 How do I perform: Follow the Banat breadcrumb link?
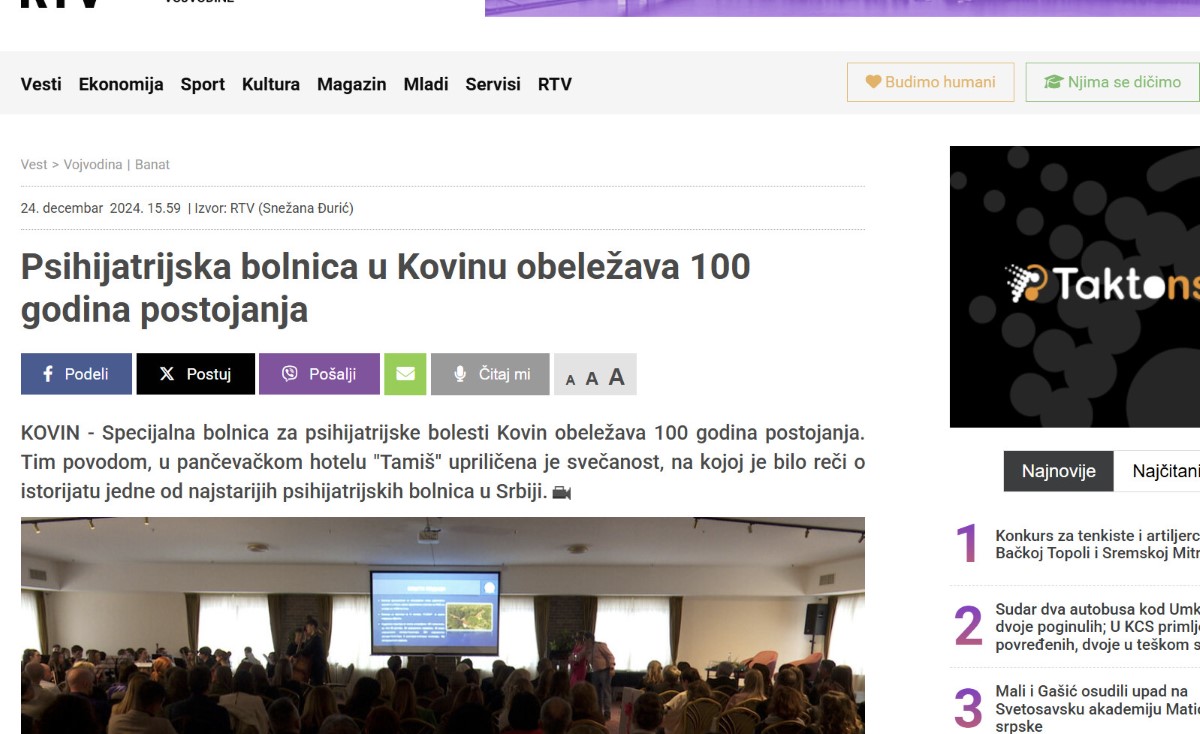(x=152, y=164)
